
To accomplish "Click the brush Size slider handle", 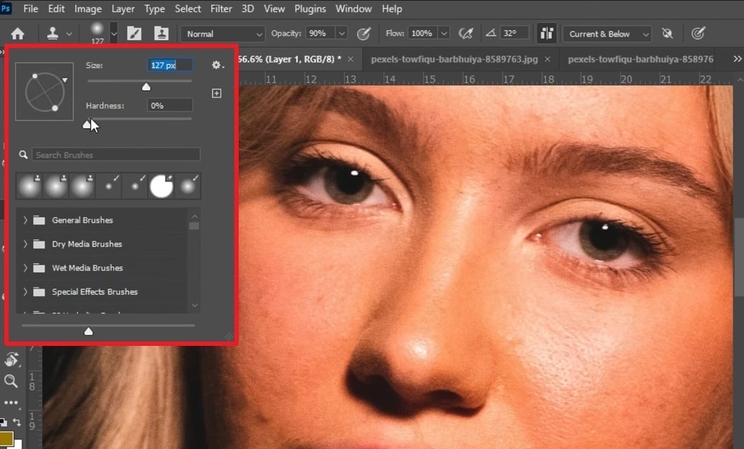I will pos(146,87).
